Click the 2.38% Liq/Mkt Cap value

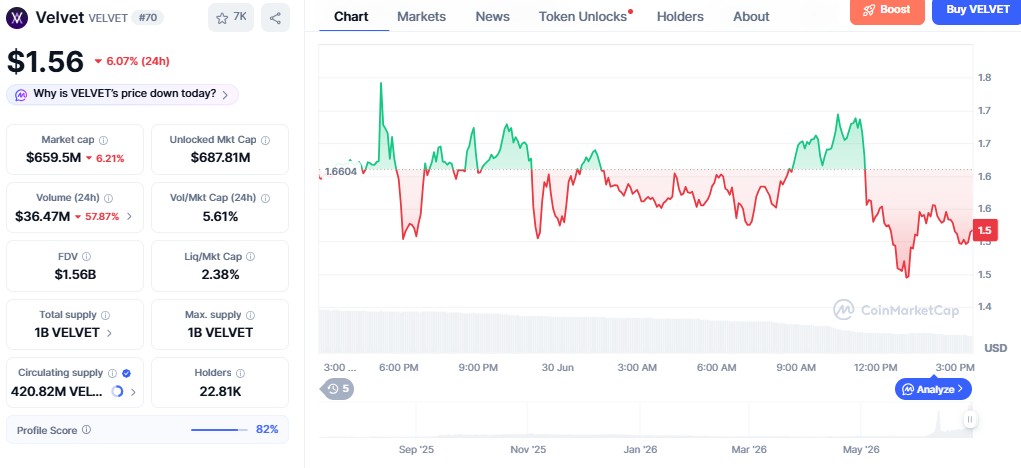220,275
